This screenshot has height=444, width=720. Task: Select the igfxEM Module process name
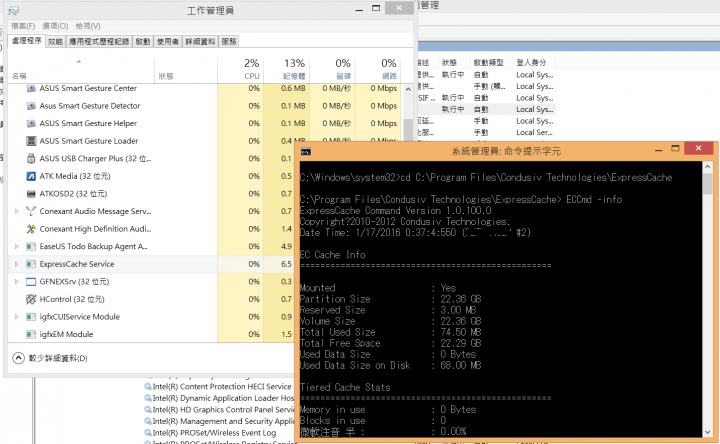click(66, 334)
